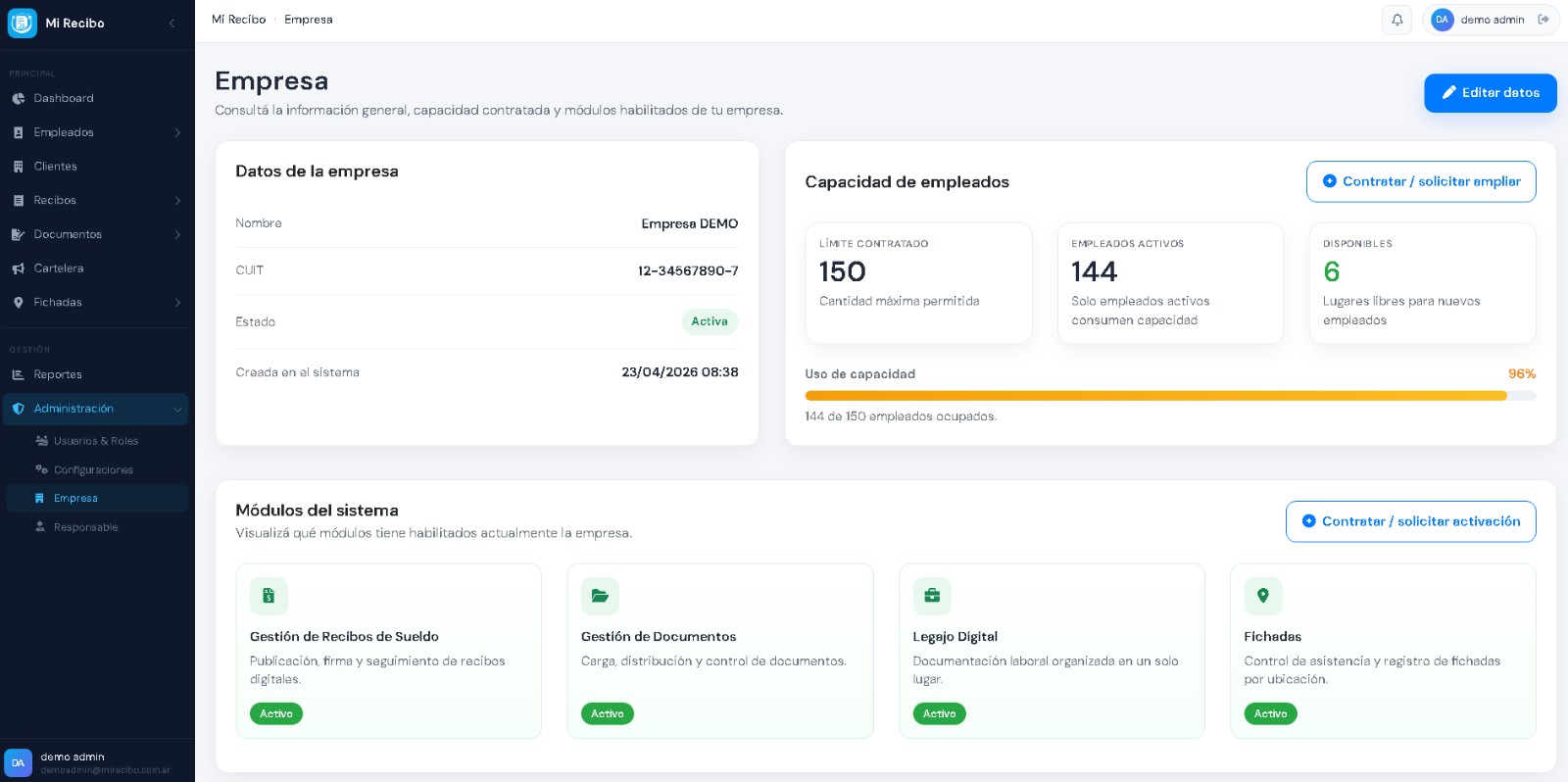Click the capacity usage progress bar
1568x782 pixels.
pyautogui.click(x=1169, y=396)
